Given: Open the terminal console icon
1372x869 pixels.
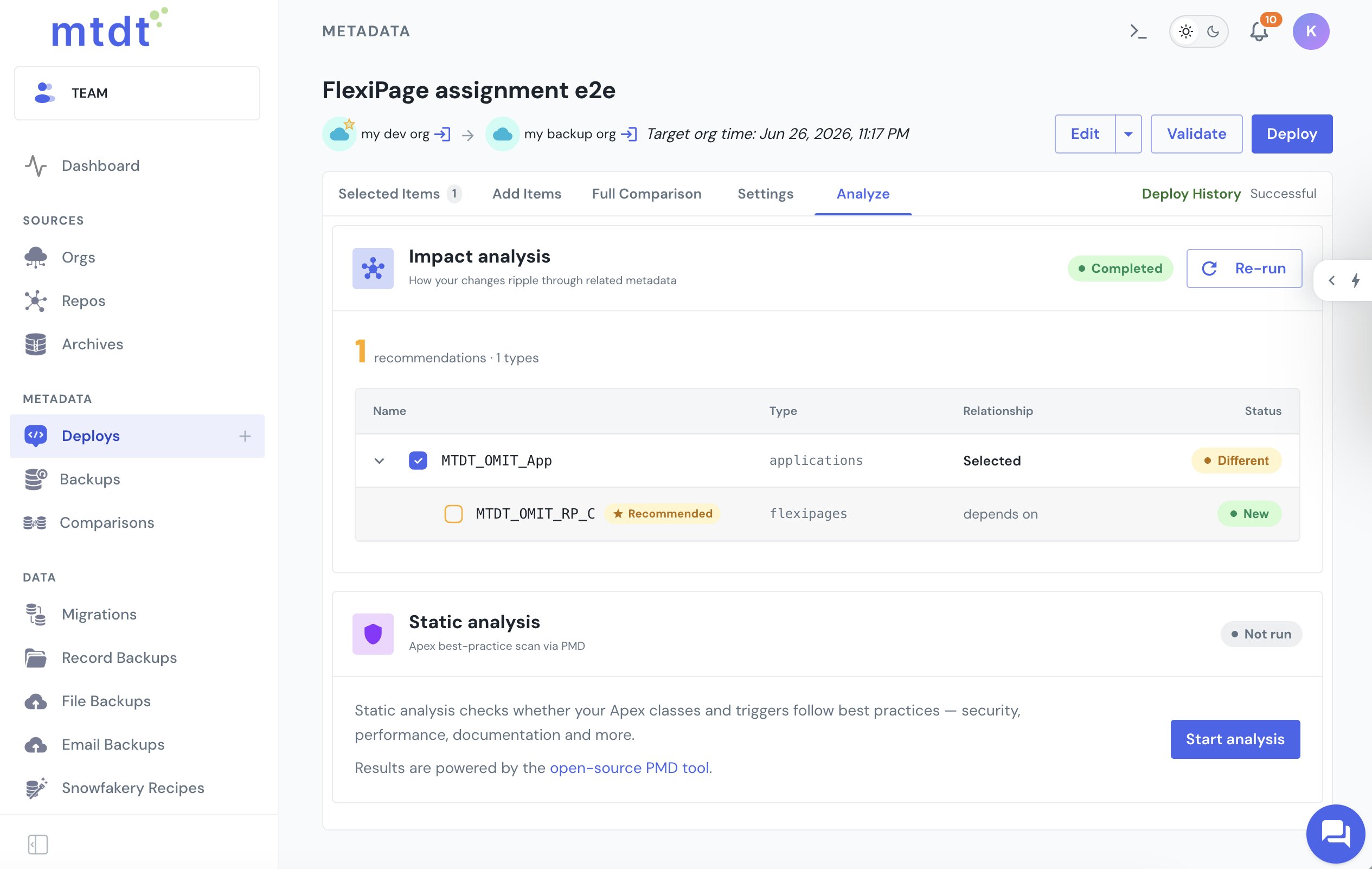Looking at the screenshot, I should click(x=1138, y=31).
